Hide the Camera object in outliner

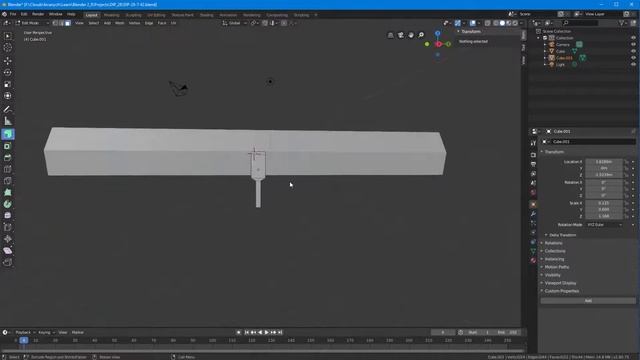[633, 44]
